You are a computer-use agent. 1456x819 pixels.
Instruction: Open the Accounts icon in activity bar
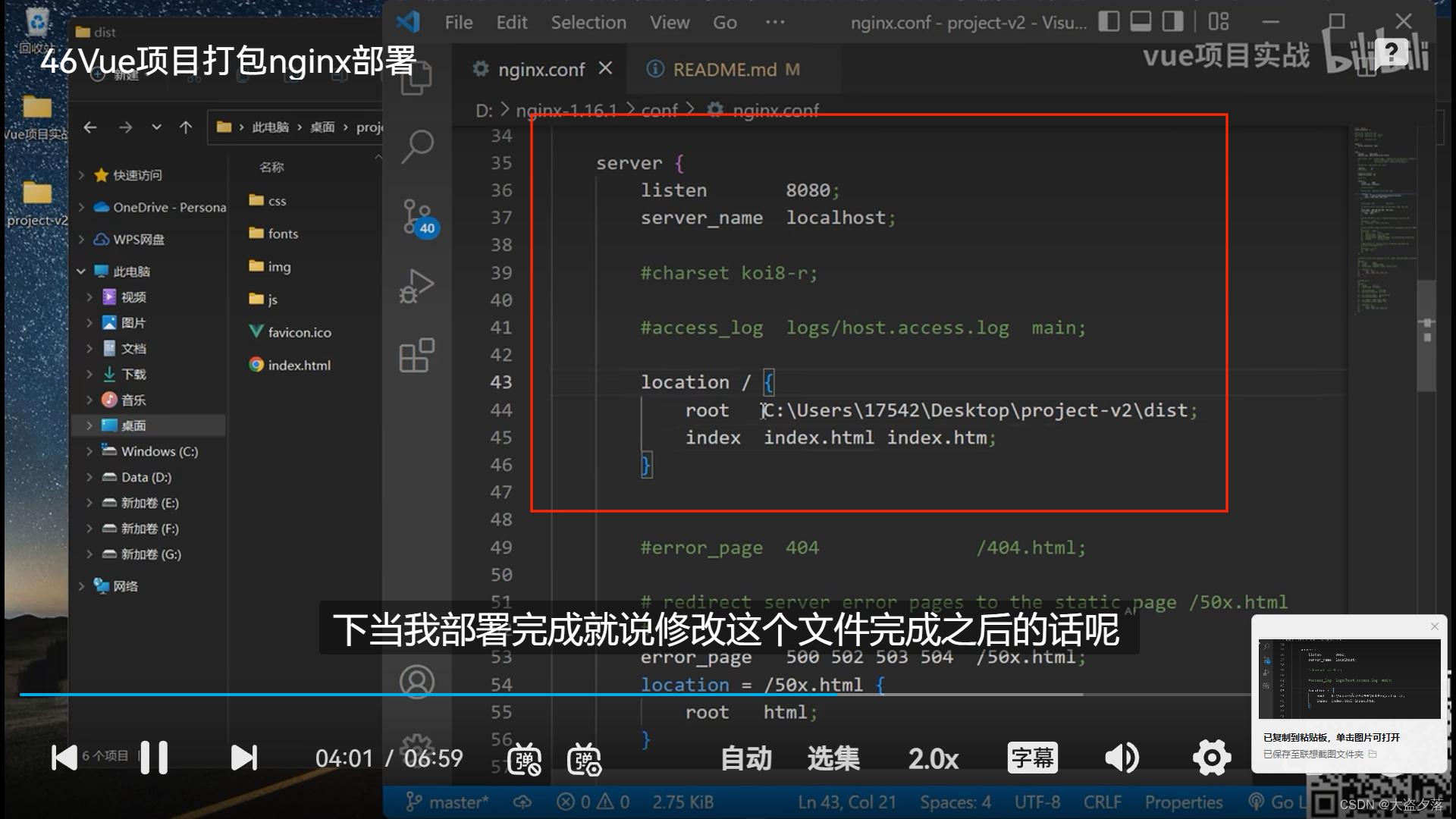[417, 682]
